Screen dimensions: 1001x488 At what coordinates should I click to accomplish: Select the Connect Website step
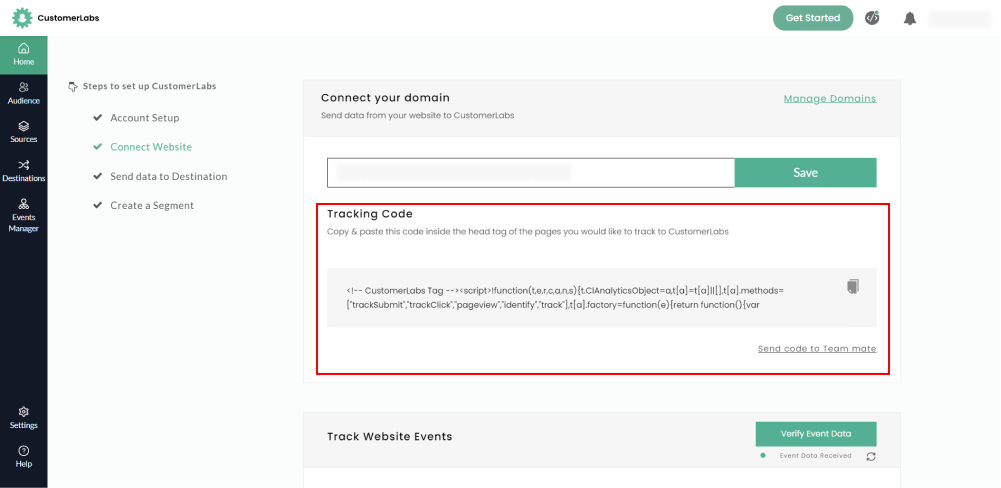pyautogui.click(x=151, y=147)
